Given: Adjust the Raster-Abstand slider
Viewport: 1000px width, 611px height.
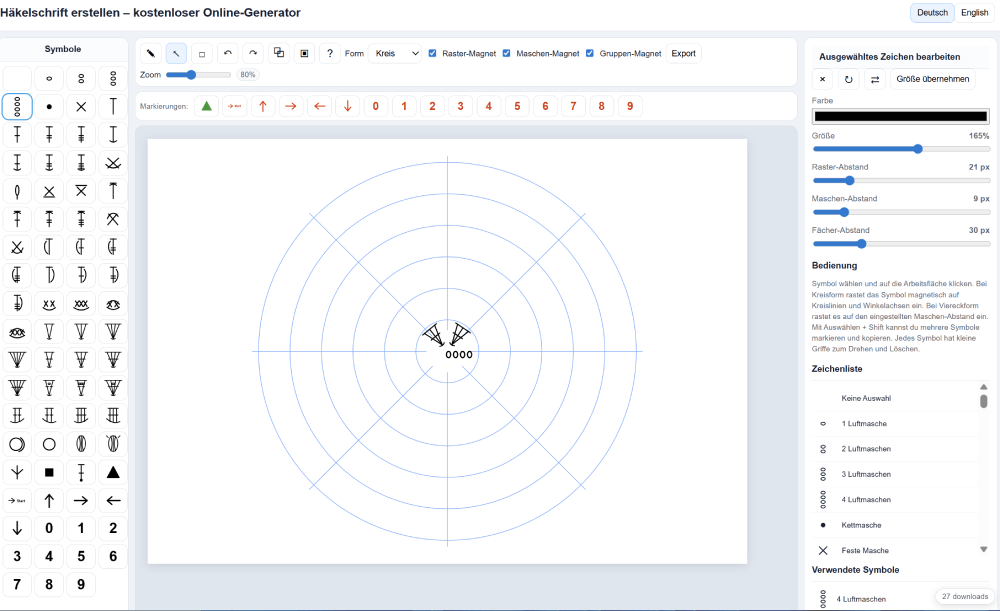Looking at the screenshot, I should click(x=901, y=180).
